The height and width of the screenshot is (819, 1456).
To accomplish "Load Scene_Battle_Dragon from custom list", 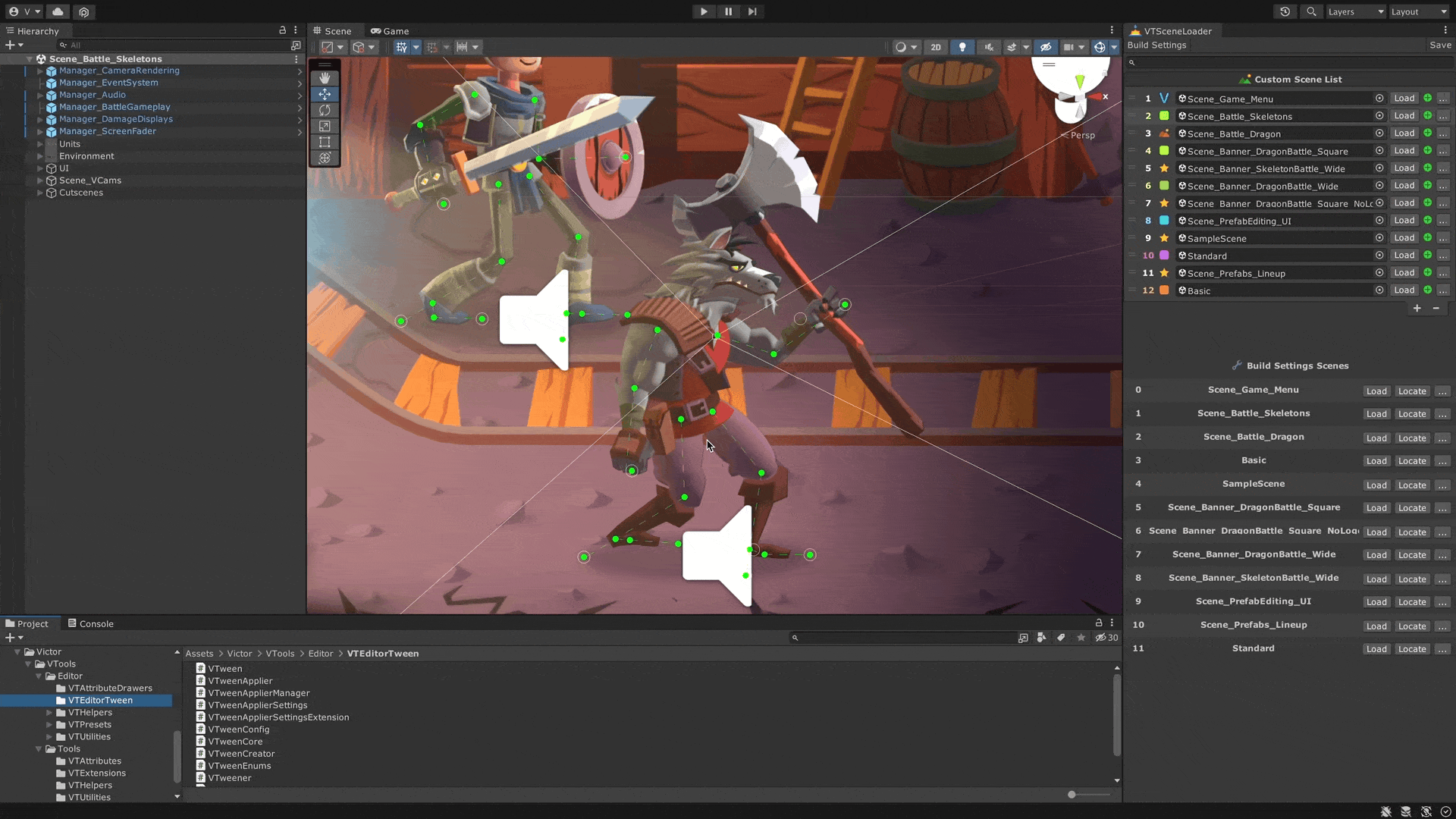I will point(1404,133).
